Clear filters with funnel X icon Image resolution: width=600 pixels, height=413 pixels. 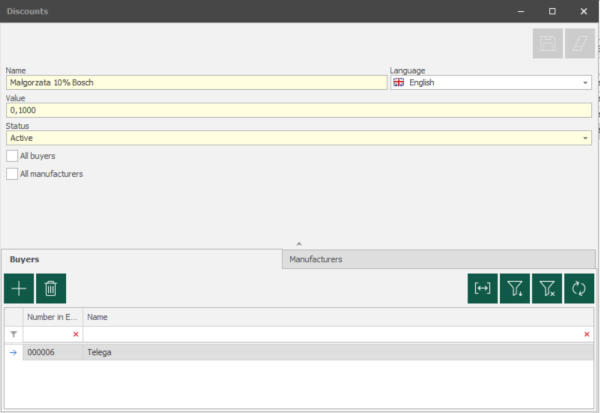point(547,288)
